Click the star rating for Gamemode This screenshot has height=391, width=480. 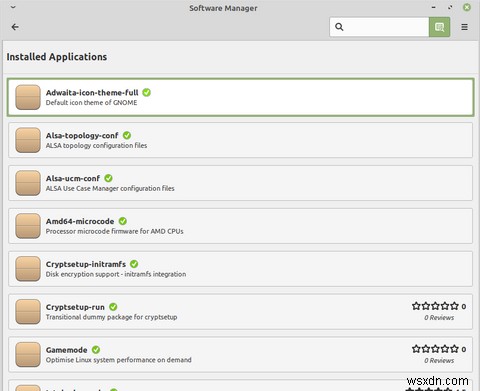[x=435, y=349]
